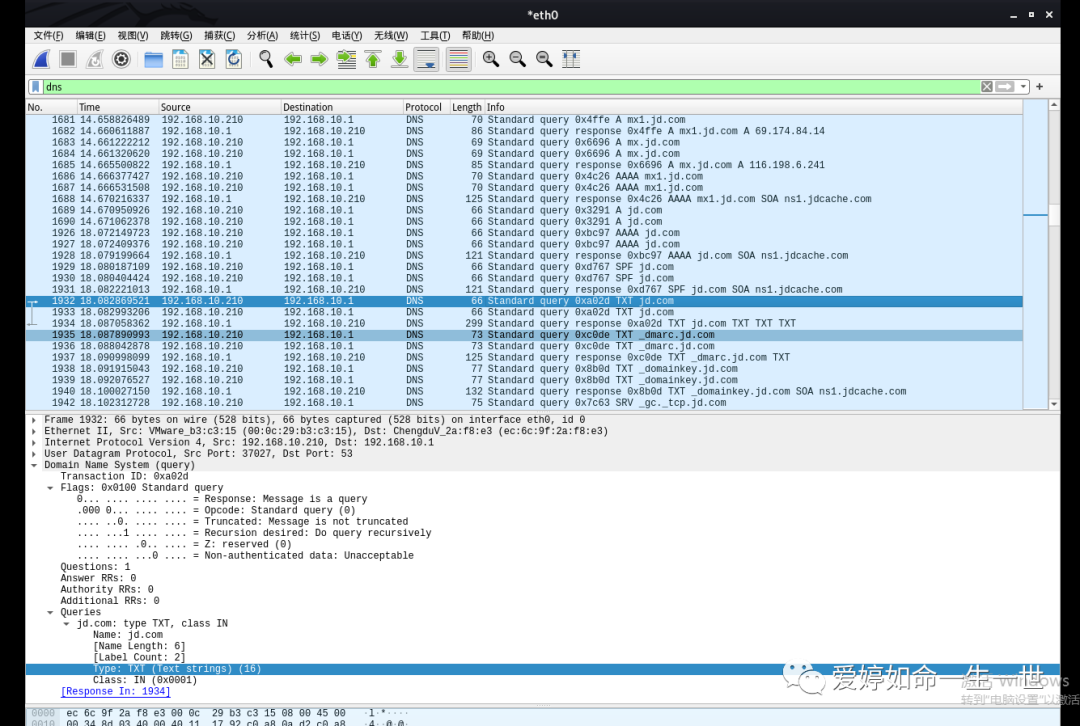Screen dimensions: 1080x726
Task: Open the 捕获(C) menu
Action: [x=219, y=36]
